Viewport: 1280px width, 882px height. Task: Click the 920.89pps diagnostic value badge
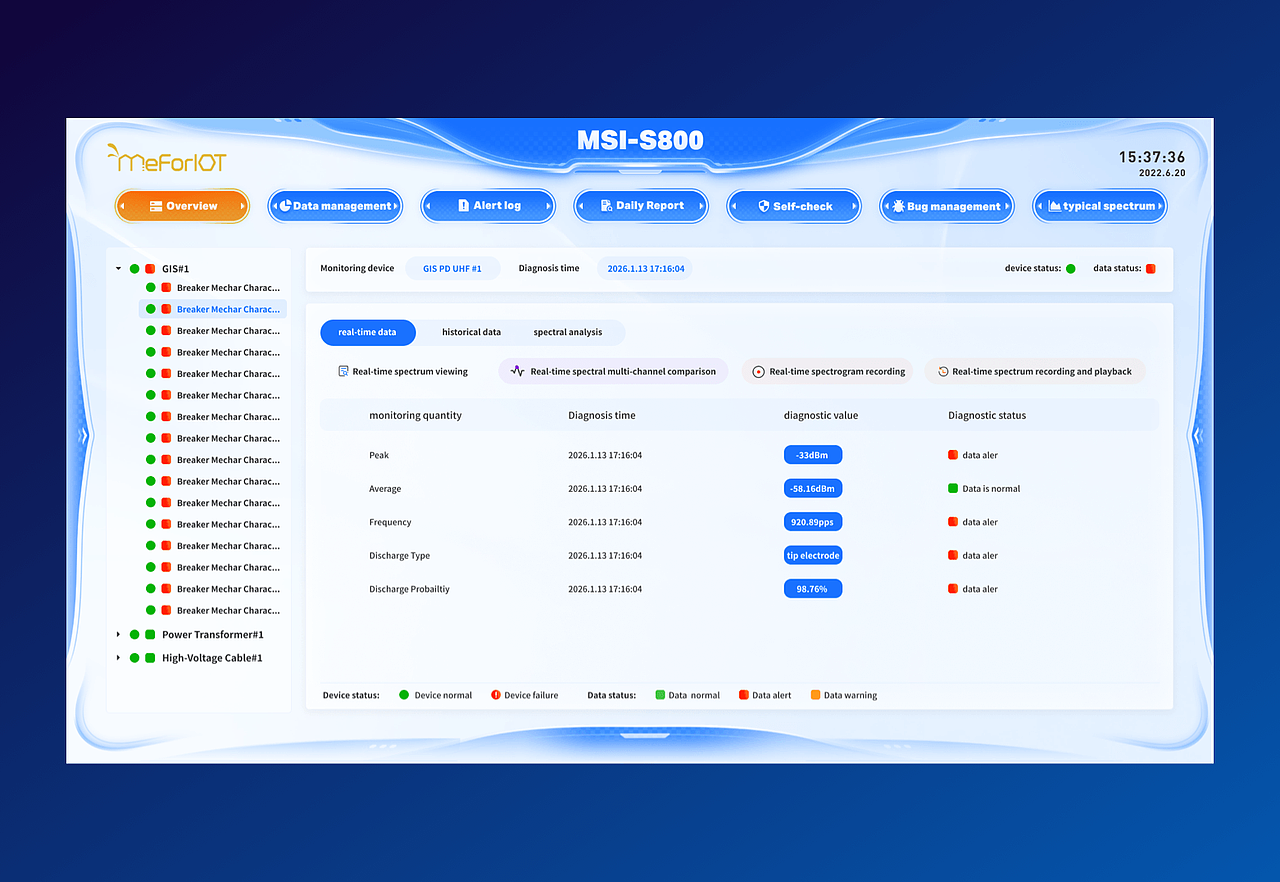click(x=813, y=522)
